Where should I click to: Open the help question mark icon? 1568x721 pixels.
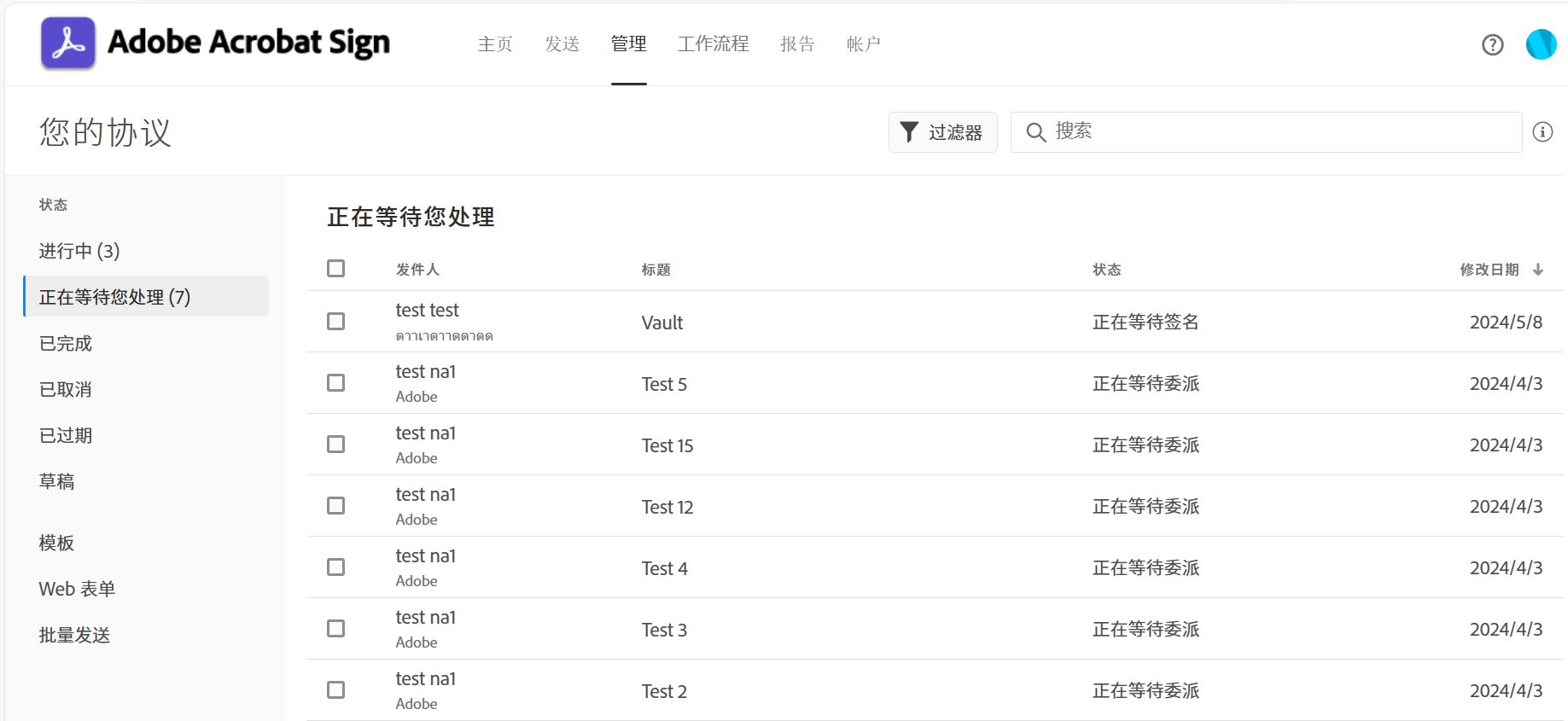1492,44
